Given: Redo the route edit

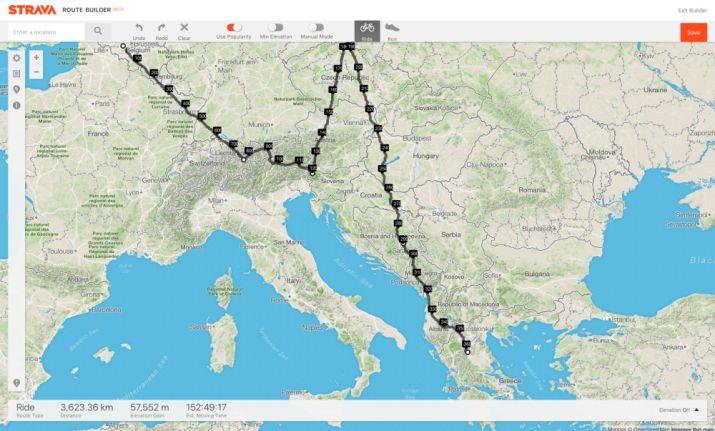Looking at the screenshot, I should 161,31.
